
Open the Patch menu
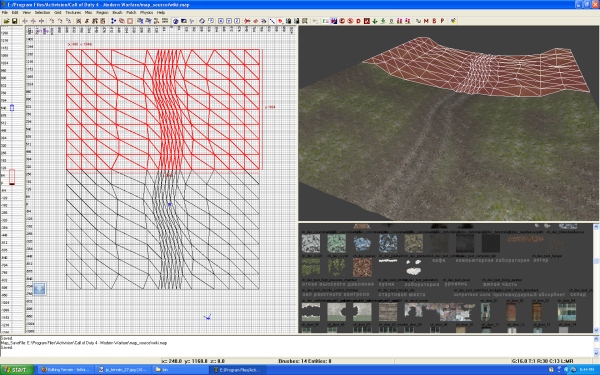coord(131,12)
